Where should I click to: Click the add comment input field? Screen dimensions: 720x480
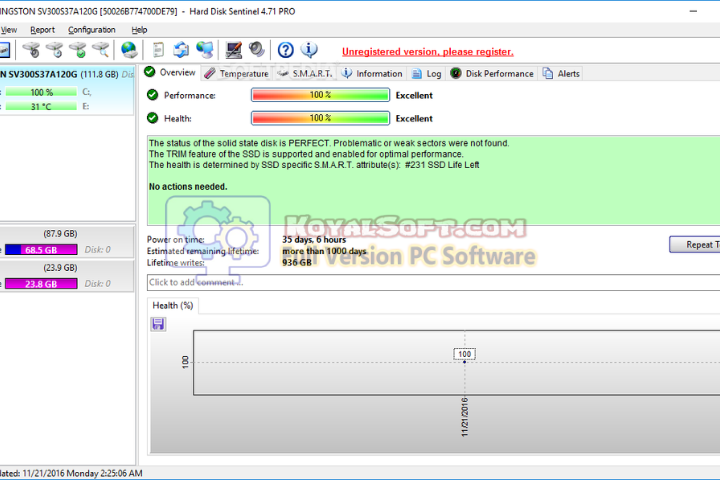click(433, 282)
